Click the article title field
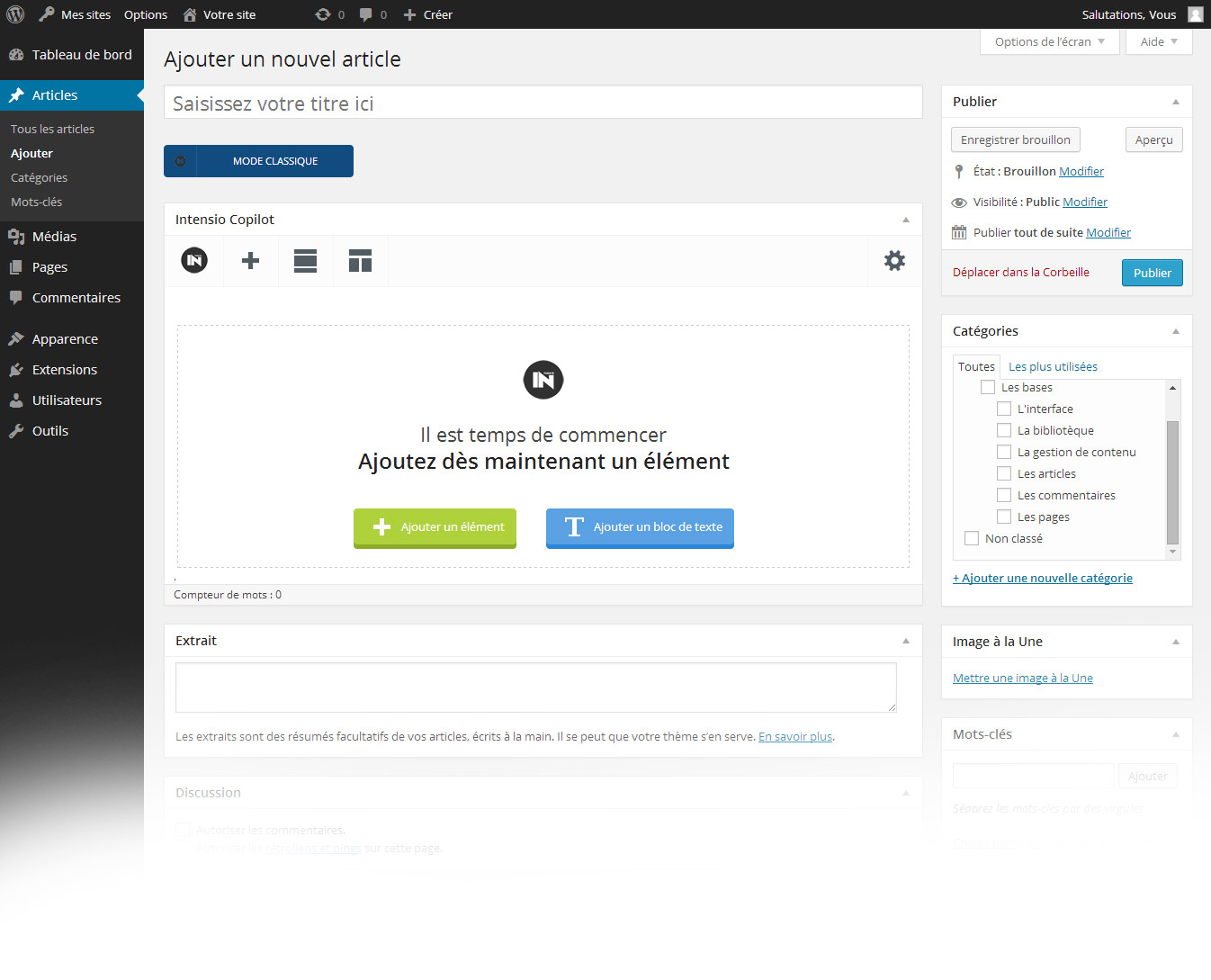 click(x=543, y=103)
